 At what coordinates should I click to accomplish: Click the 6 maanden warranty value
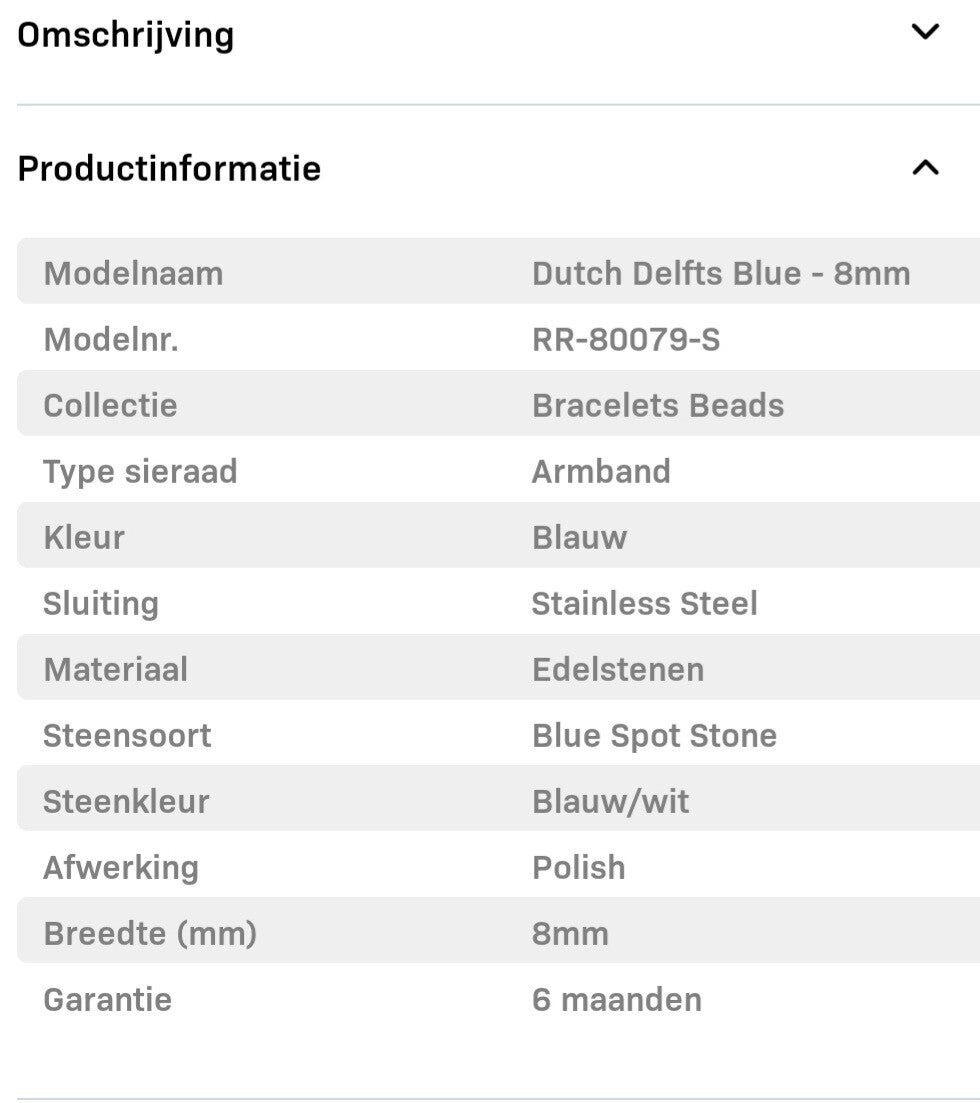[x=616, y=999]
